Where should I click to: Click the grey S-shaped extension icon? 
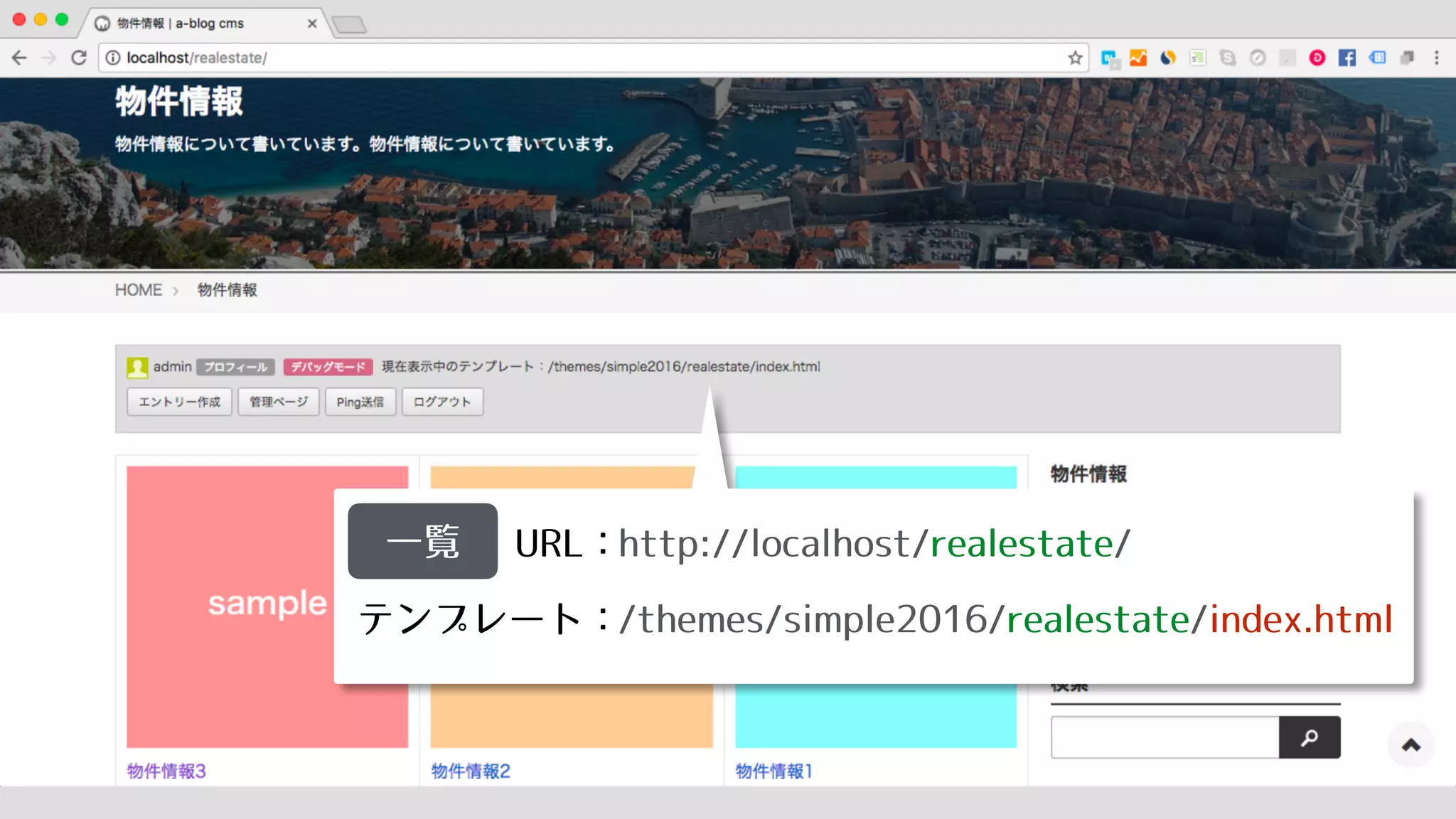pyautogui.click(x=1228, y=58)
